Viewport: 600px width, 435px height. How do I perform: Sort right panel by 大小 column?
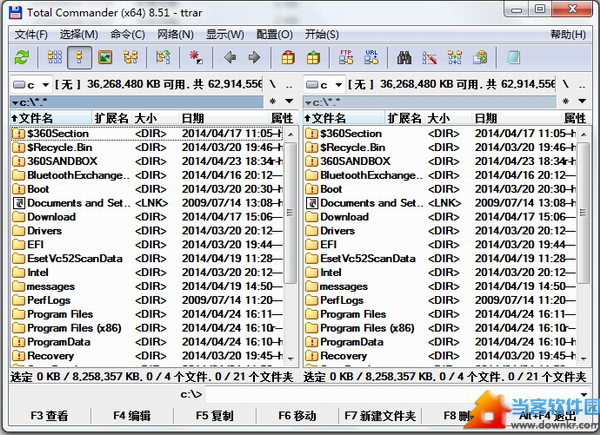448,118
